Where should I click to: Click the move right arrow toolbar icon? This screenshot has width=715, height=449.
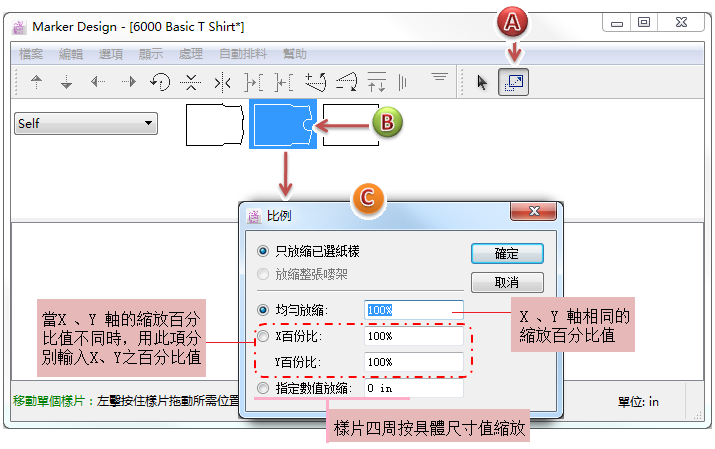coord(128,82)
